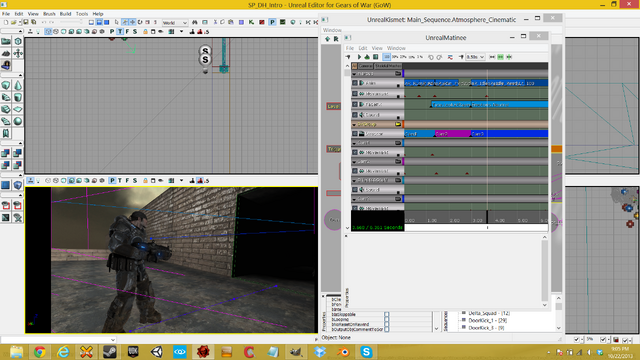The height and width of the screenshot is (360, 640).
Task: Toggle the FaceFX track enable checkbox
Action: [355, 104]
